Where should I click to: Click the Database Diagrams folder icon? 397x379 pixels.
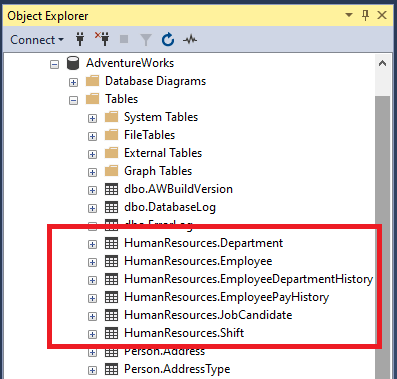92,81
